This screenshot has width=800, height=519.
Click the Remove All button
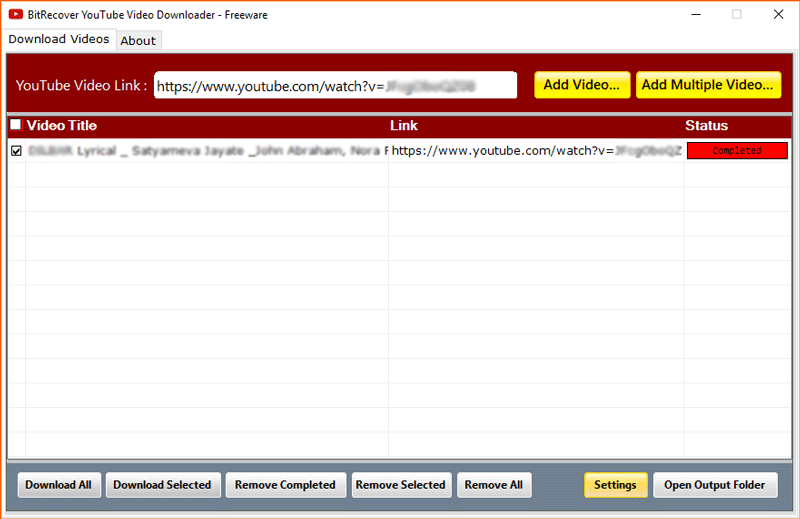click(x=493, y=485)
